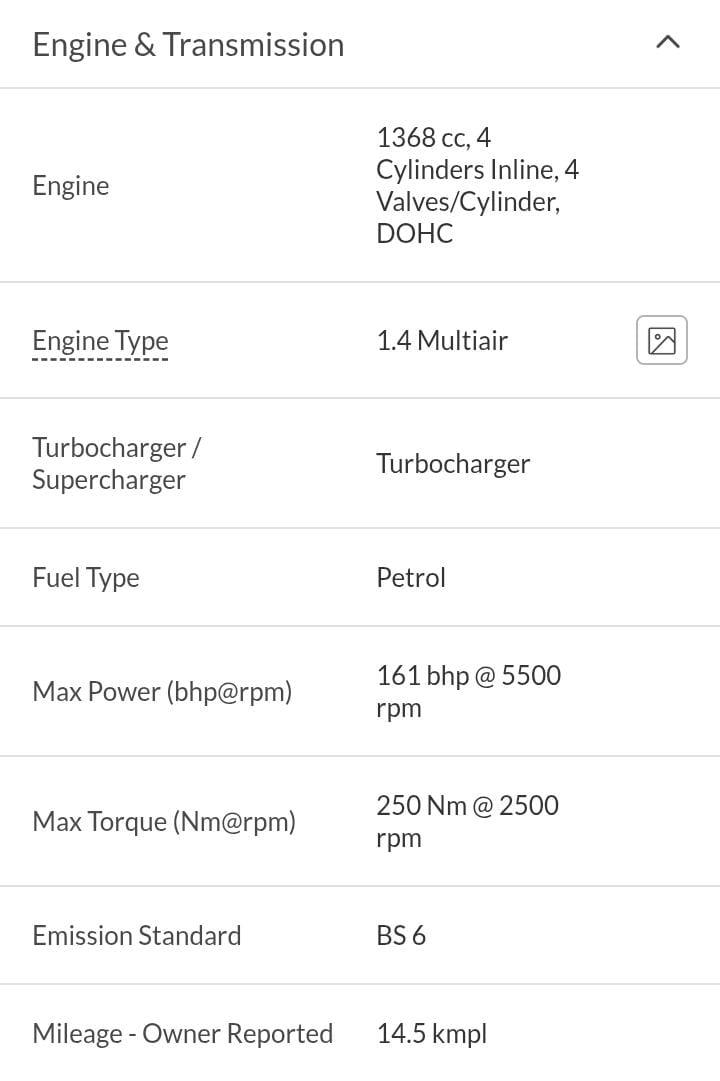Viewport: 720px width, 1081px height.
Task: Click the 161 bhp @ 5500 rpm value
Action: 468,691
